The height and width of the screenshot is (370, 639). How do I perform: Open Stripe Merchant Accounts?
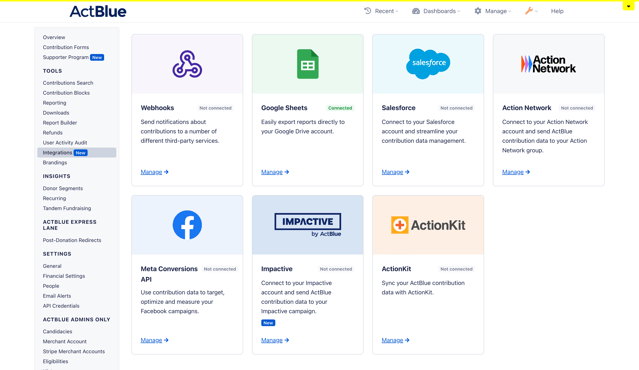[x=74, y=351]
